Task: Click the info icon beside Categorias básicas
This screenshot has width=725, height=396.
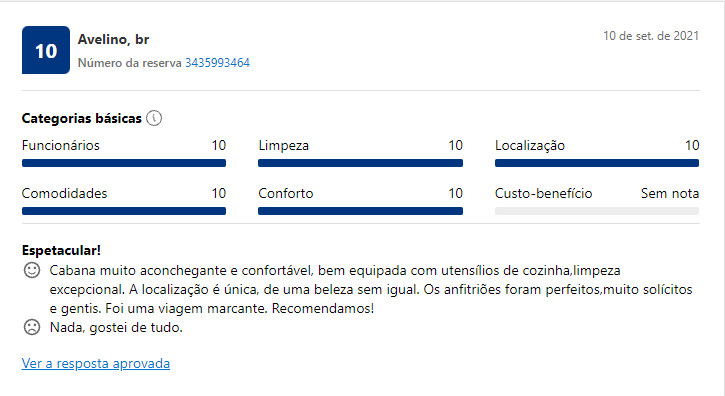Action: pos(154,118)
